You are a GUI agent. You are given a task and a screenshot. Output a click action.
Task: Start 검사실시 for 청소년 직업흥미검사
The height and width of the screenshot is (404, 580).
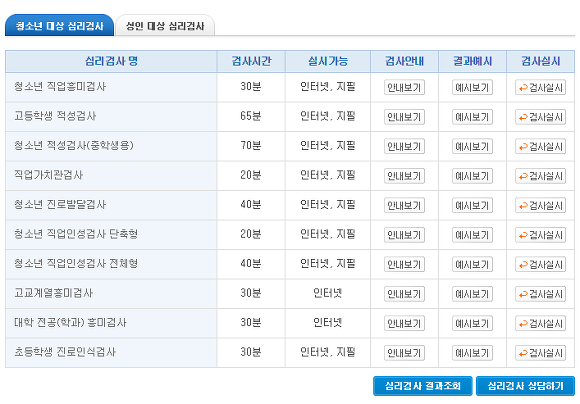pyautogui.click(x=540, y=88)
